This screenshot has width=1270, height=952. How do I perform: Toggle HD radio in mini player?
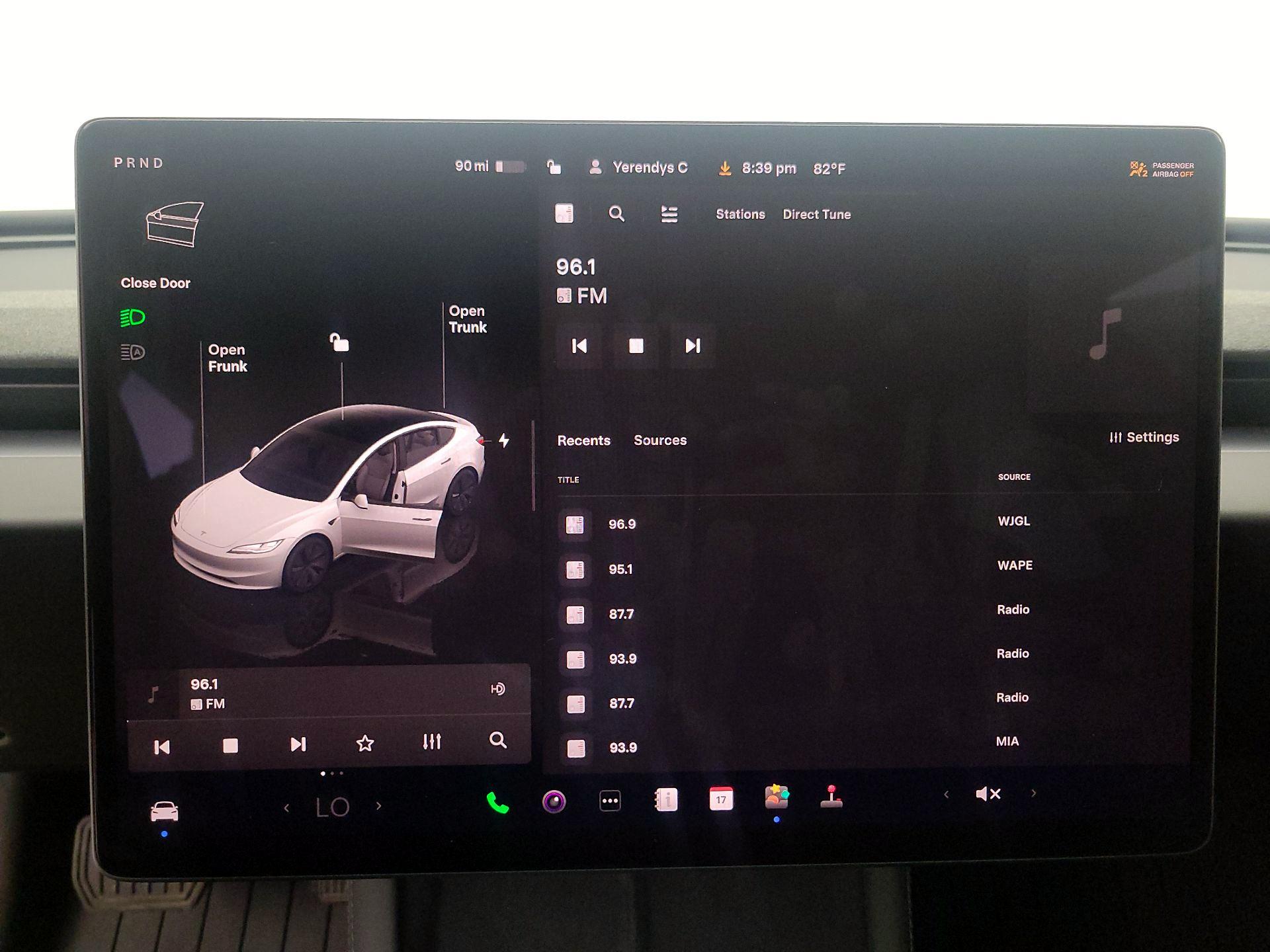click(498, 689)
